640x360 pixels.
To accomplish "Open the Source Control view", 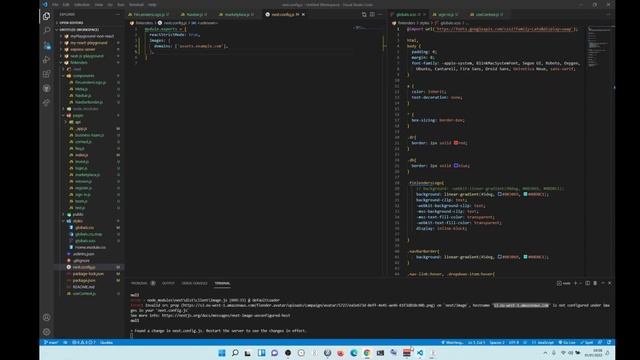I will pyautogui.click(x=47, y=45).
